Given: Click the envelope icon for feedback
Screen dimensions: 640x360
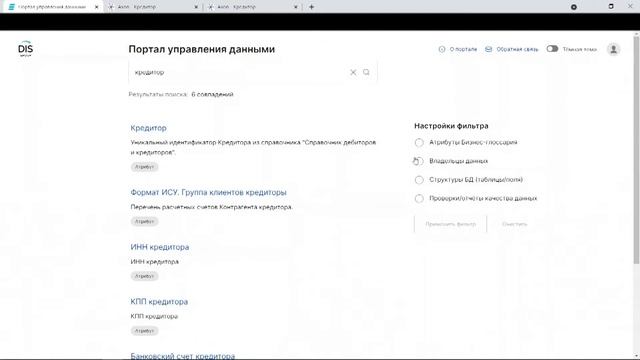Looking at the screenshot, I should tap(489, 49).
